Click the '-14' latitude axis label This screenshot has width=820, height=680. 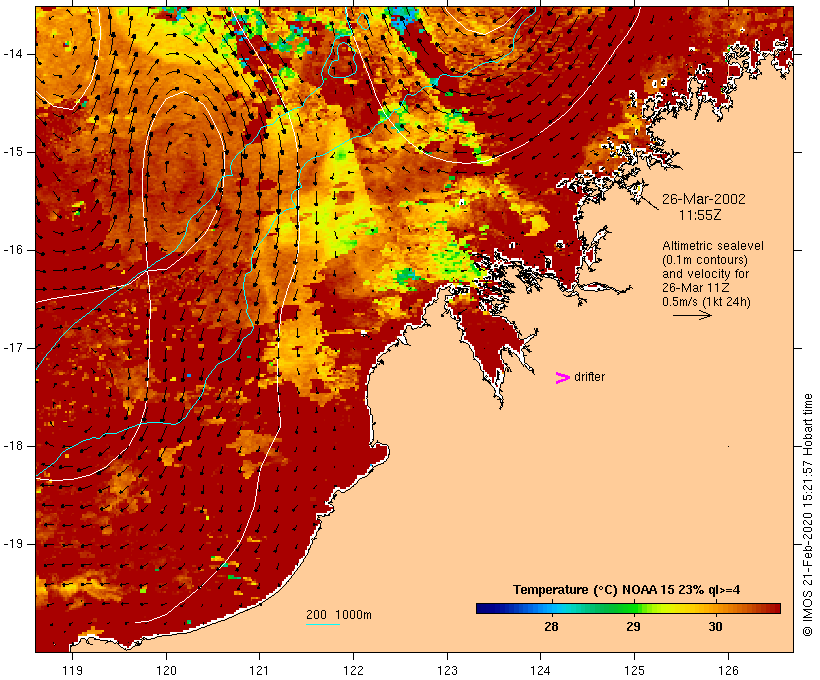click(13, 54)
